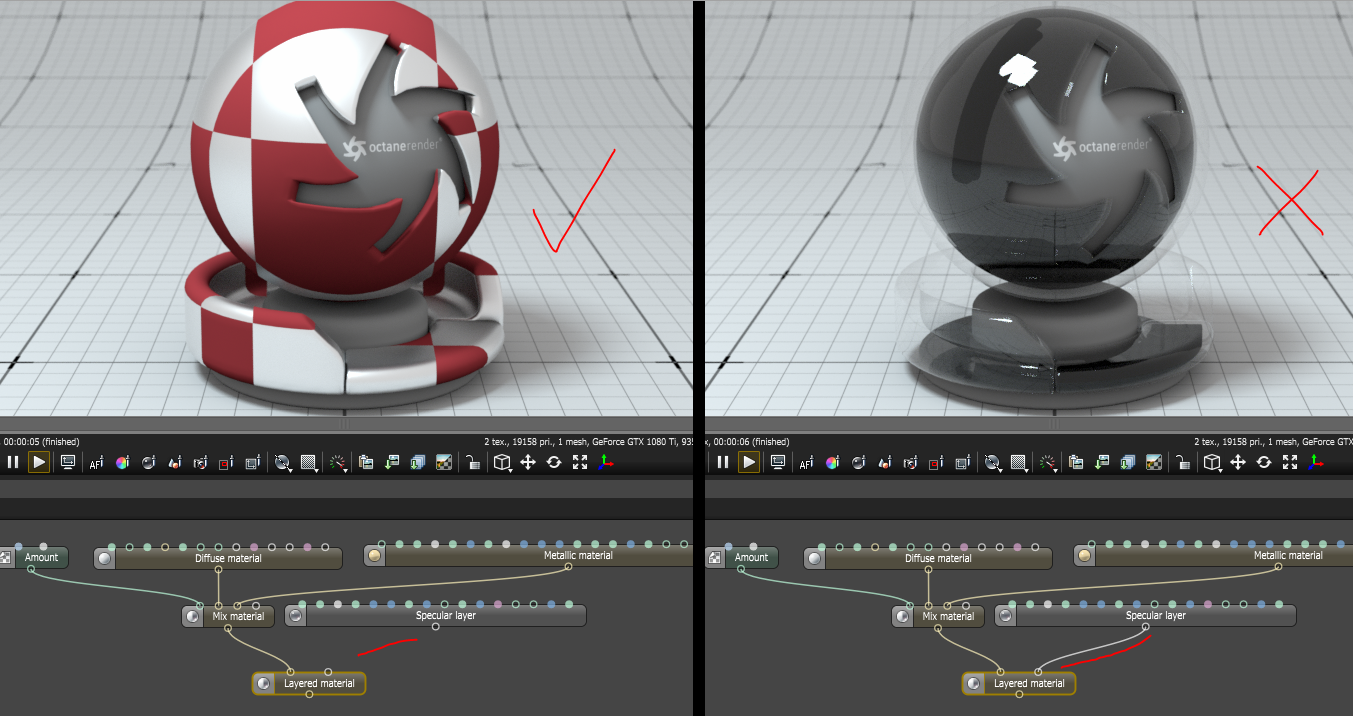This screenshot has height=716, width=1353.
Task: Select render region picker in right viewport
Action: 936,462
